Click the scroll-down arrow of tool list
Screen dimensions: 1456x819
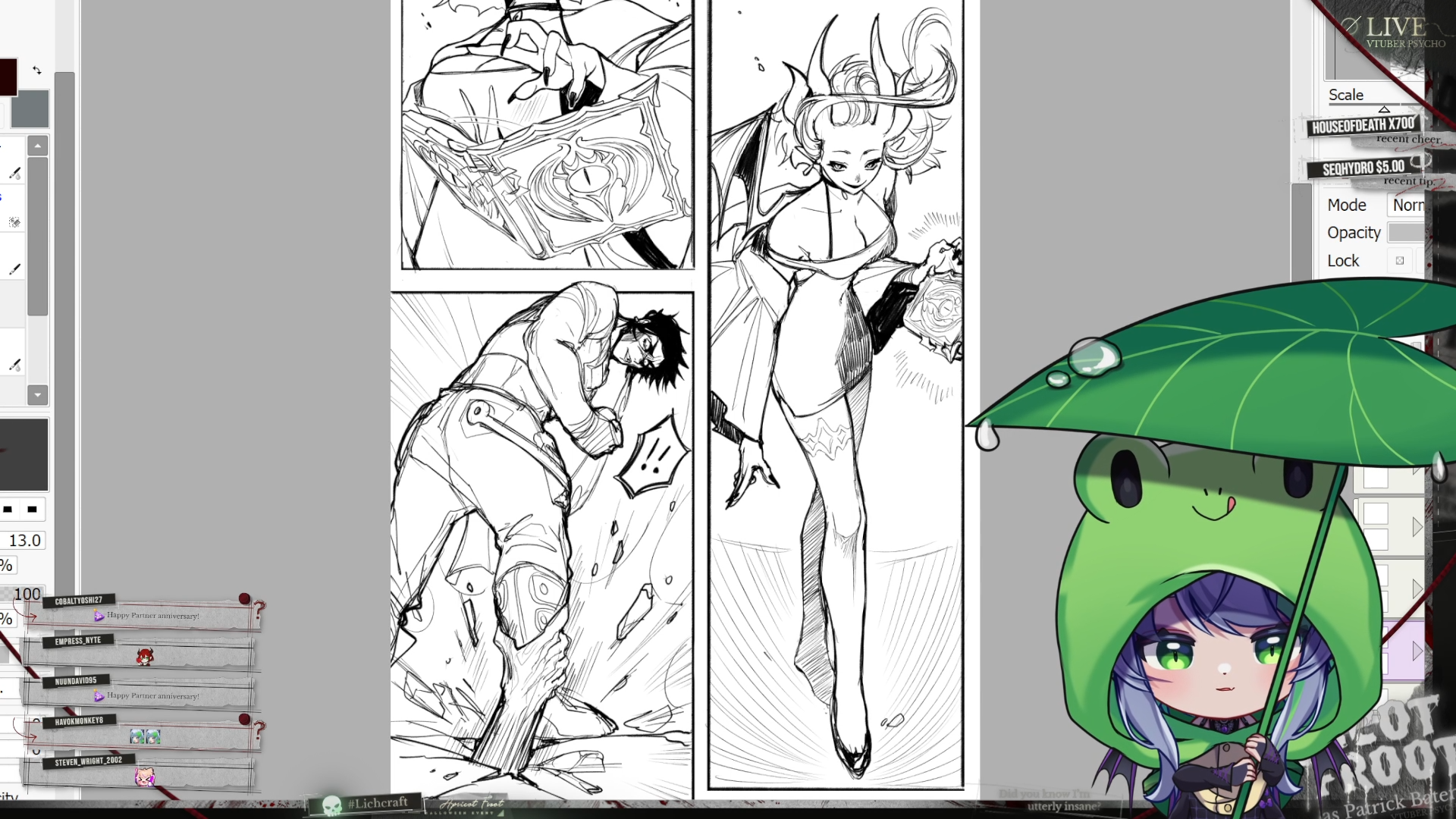(37, 394)
